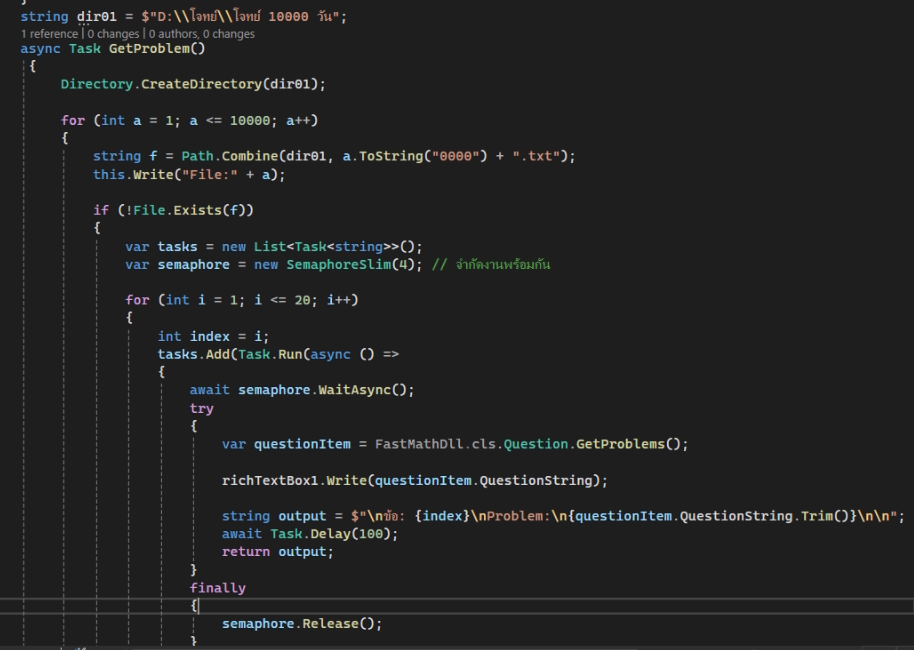This screenshot has height=650, width=914.
Task: Click 20 in the inner for loop
Action: click(x=303, y=300)
